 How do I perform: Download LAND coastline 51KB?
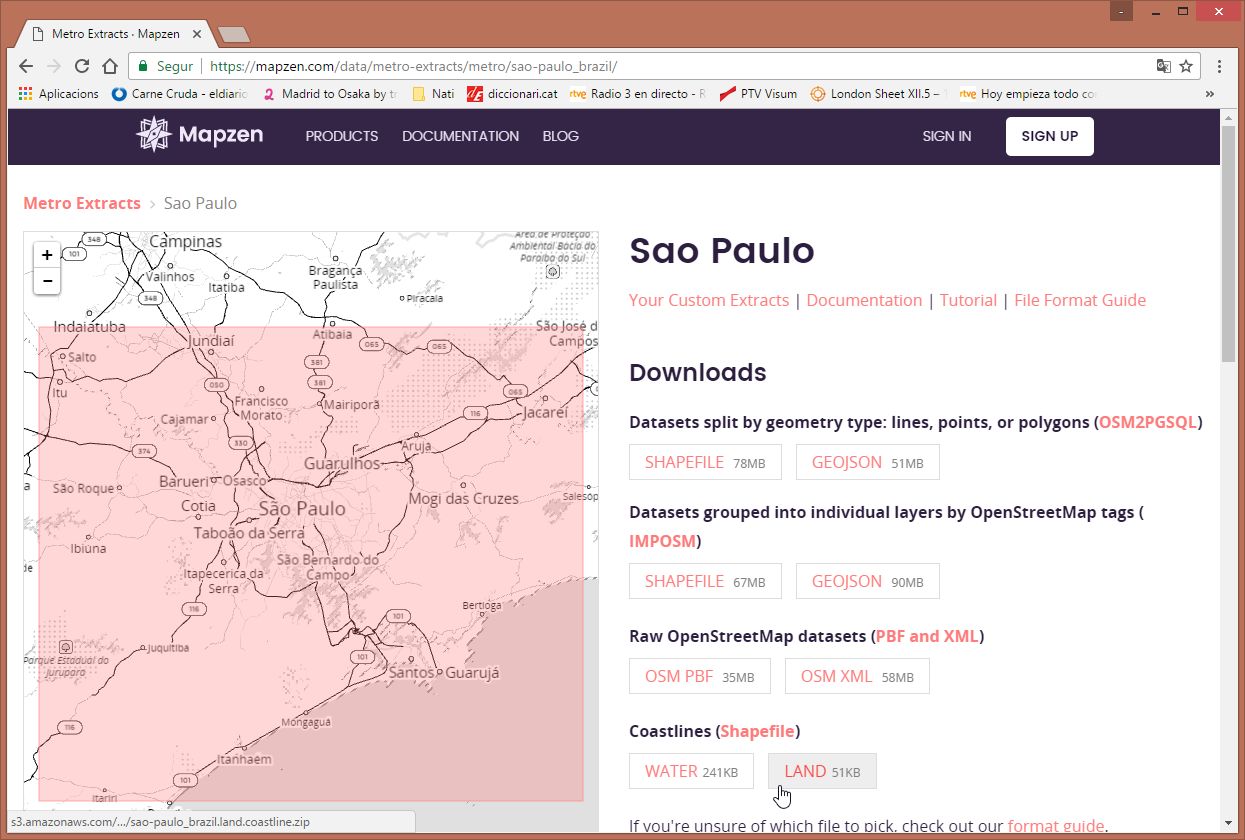(x=822, y=771)
